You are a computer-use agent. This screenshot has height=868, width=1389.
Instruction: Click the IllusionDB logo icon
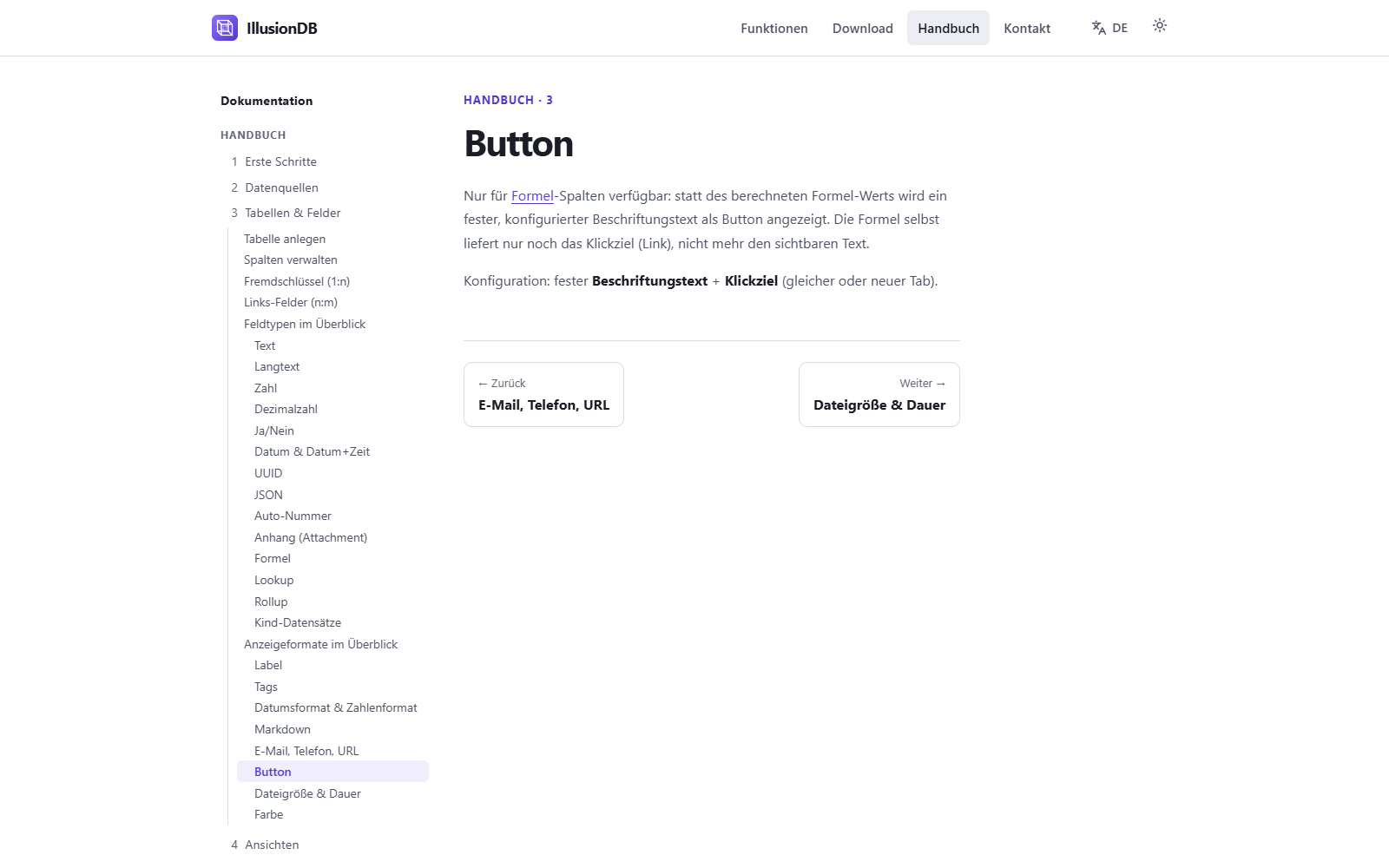coord(225,28)
